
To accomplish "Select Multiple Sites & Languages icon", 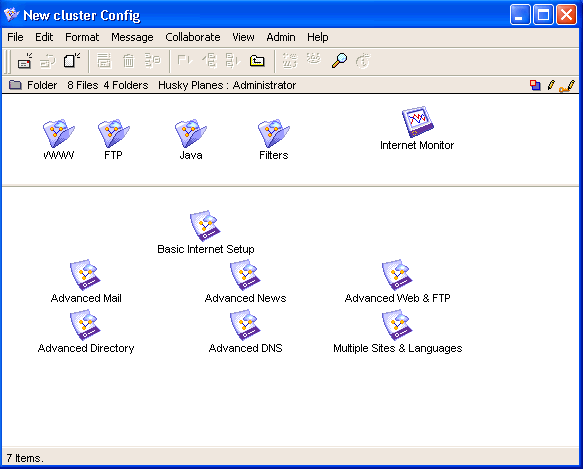I will pyautogui.click(x=397, y=325).
